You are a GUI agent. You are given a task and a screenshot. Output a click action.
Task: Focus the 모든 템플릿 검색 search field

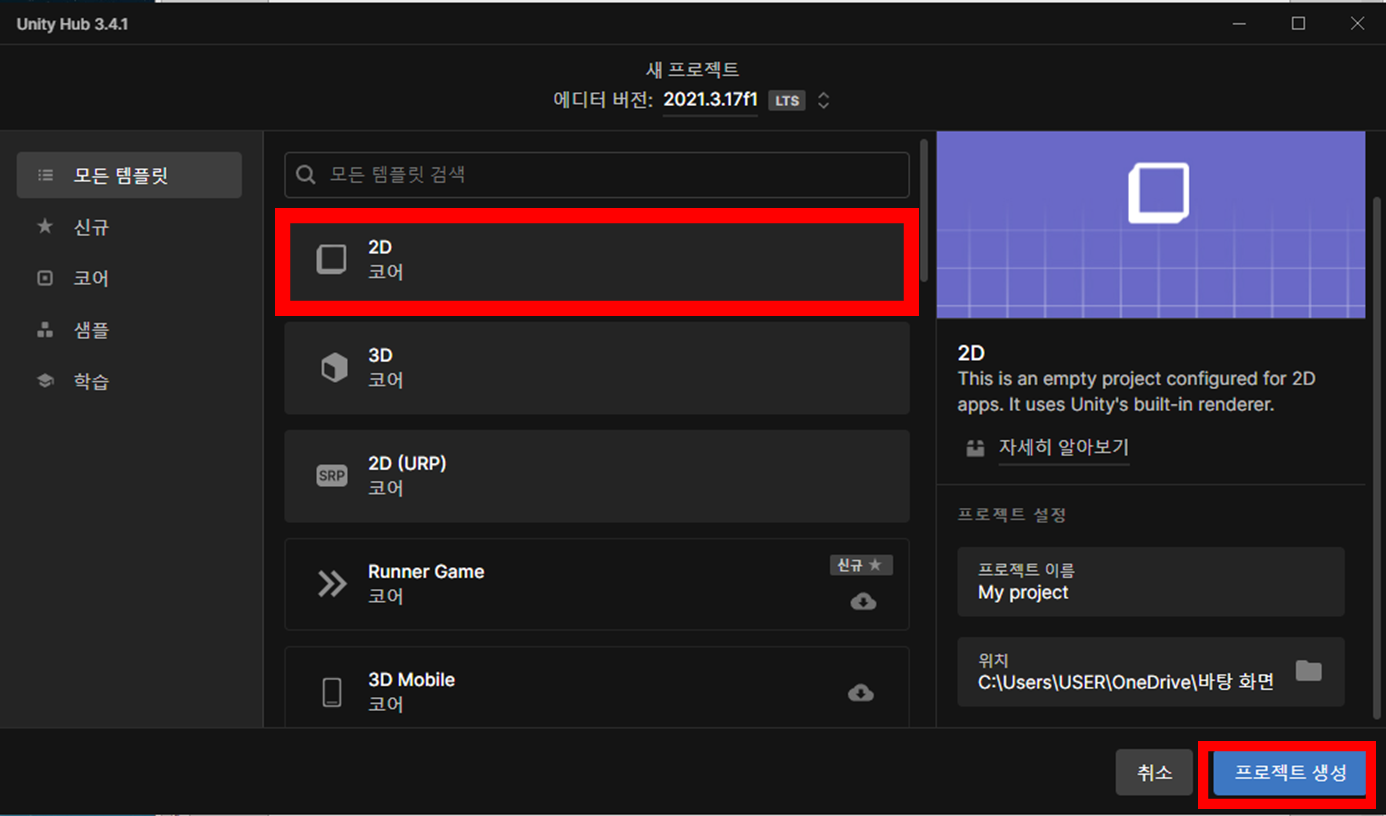point(597,175)
